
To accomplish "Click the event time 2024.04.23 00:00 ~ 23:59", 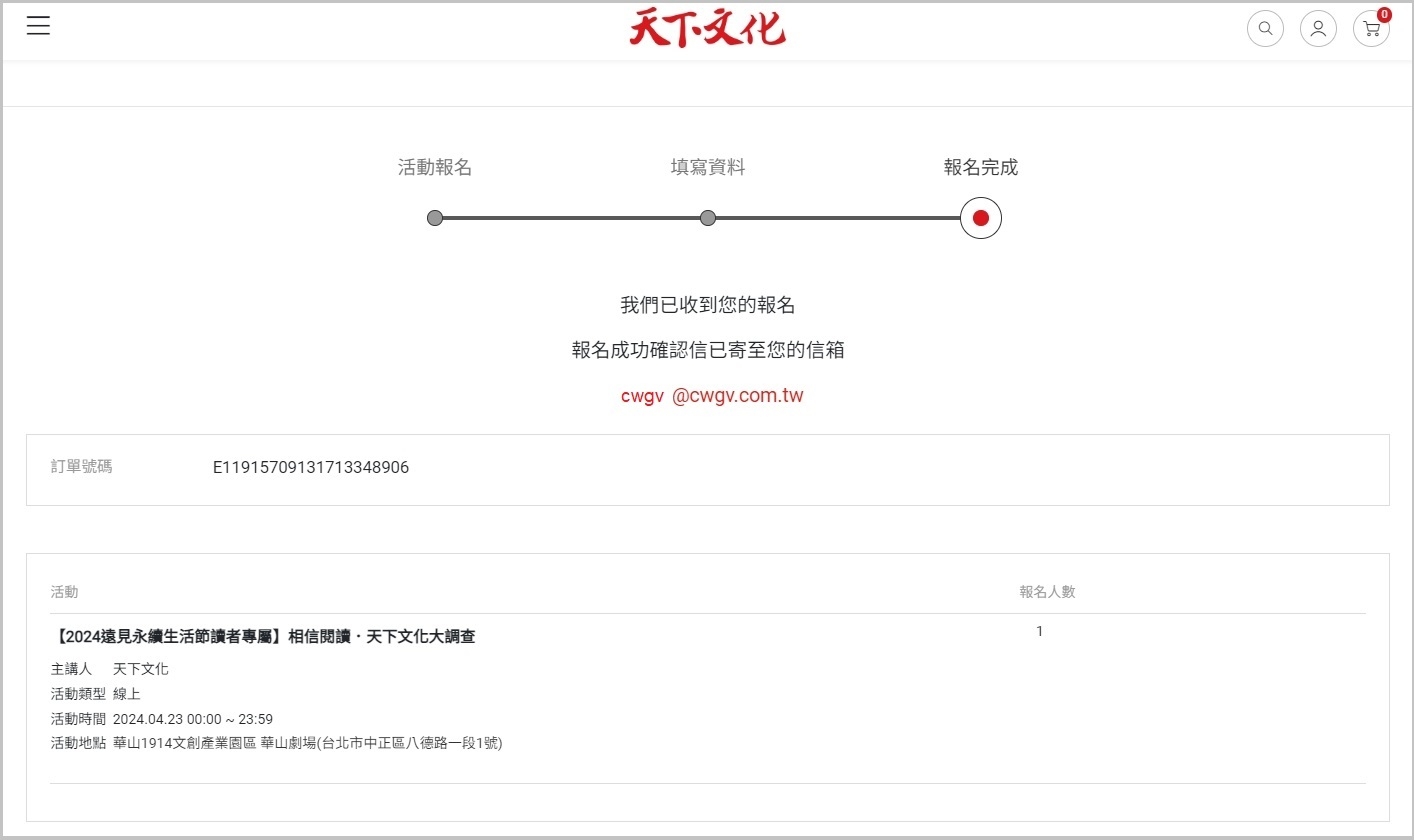I will click(x=193, y=719).
